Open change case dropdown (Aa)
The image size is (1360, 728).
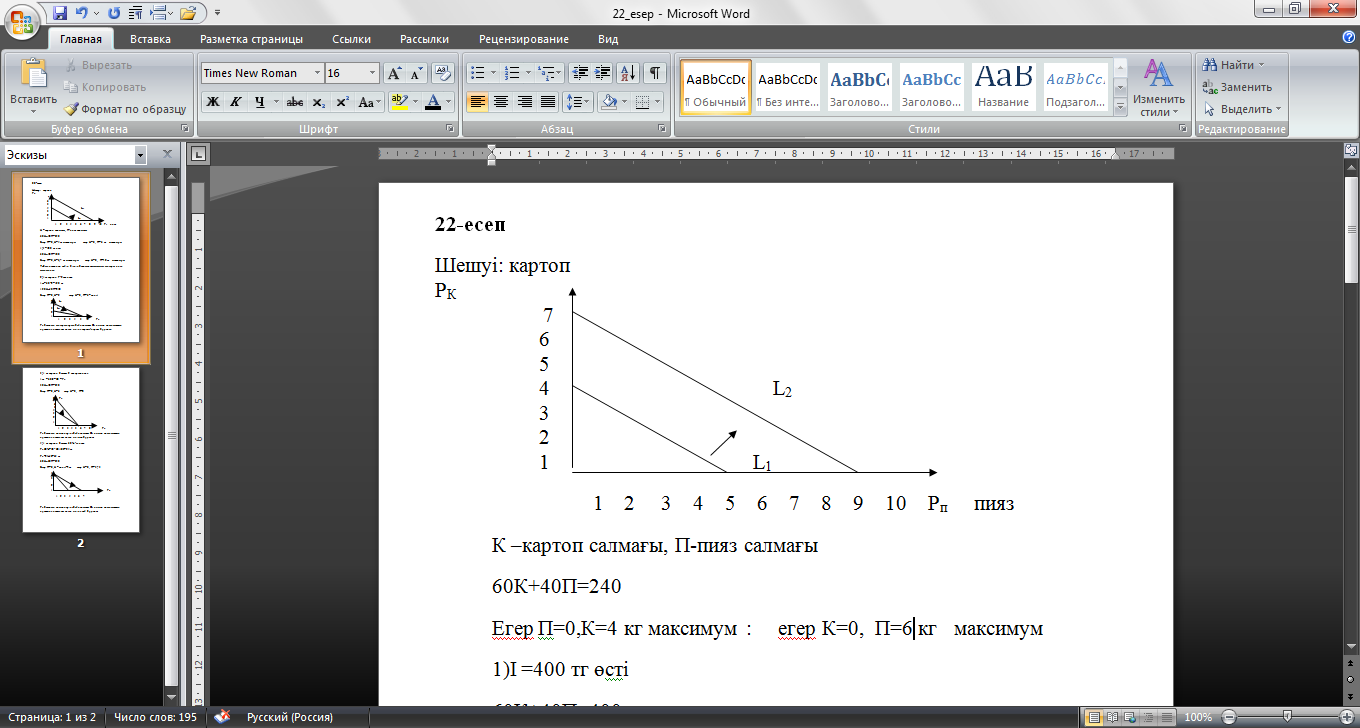(x=369, y=102)
